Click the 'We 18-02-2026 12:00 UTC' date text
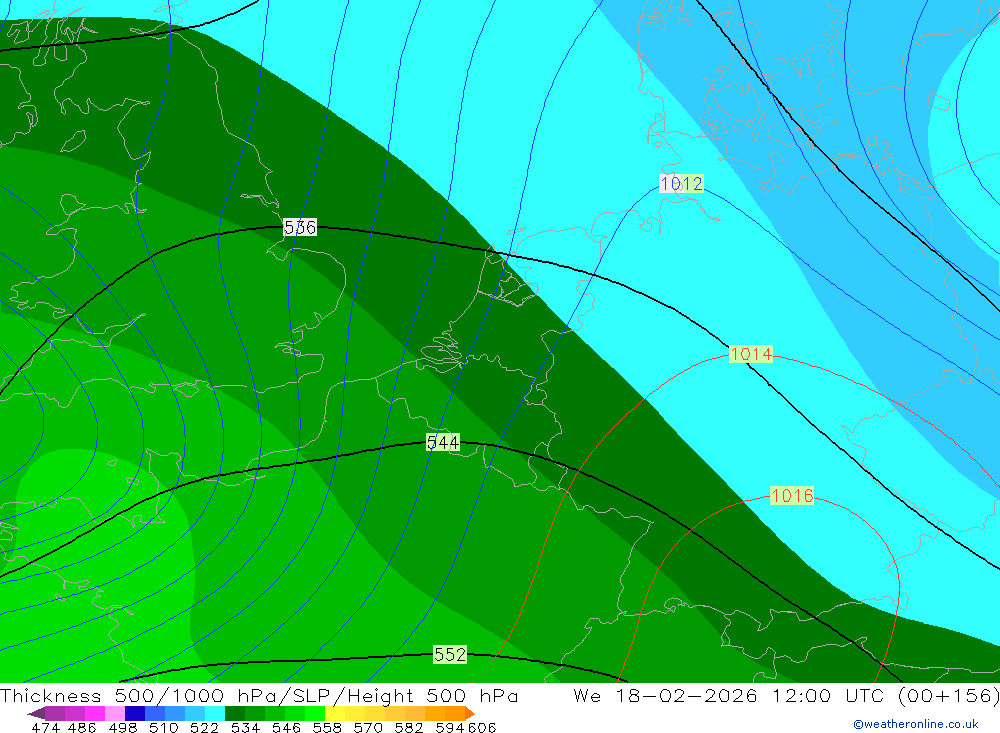The height and width of the screenshot is (733, 1000). [732, 695]
